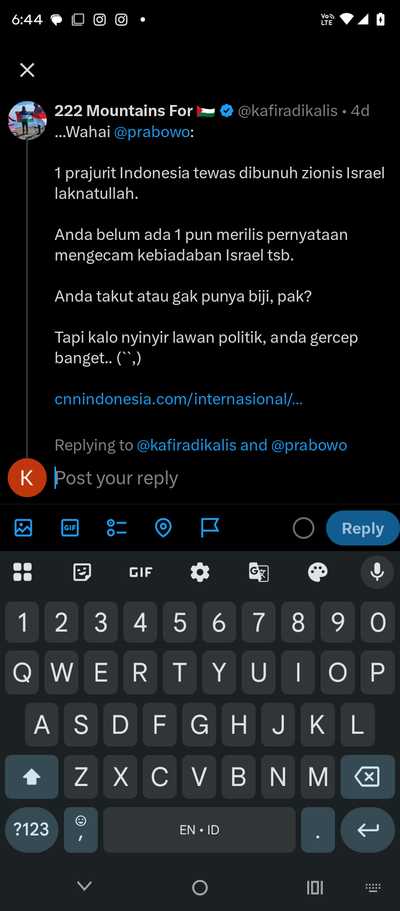Tap the @prabowo mention in tweet
Screen dimensions: 400x911
click(x=152, y=132)
